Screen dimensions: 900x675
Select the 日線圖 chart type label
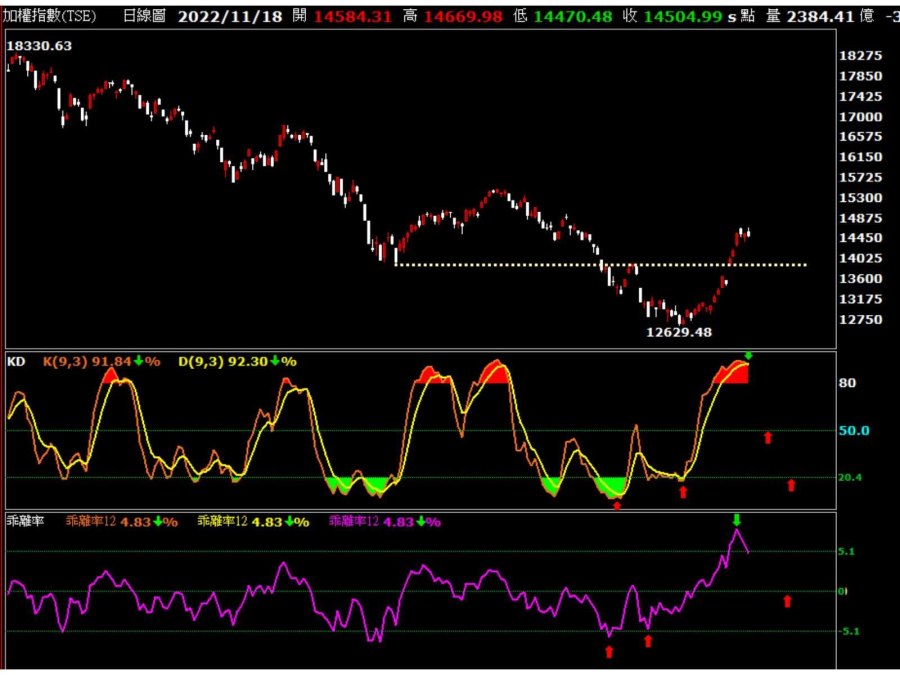click(x=144, y=16)
